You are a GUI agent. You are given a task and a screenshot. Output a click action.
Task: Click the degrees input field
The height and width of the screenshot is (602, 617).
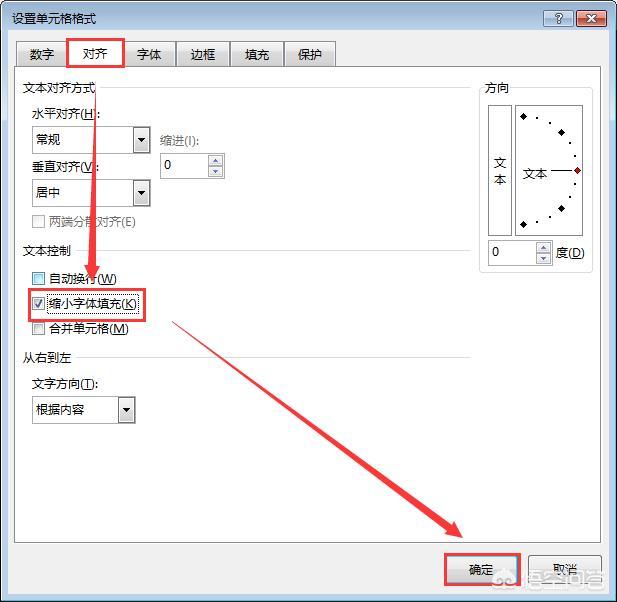point(512,253)
